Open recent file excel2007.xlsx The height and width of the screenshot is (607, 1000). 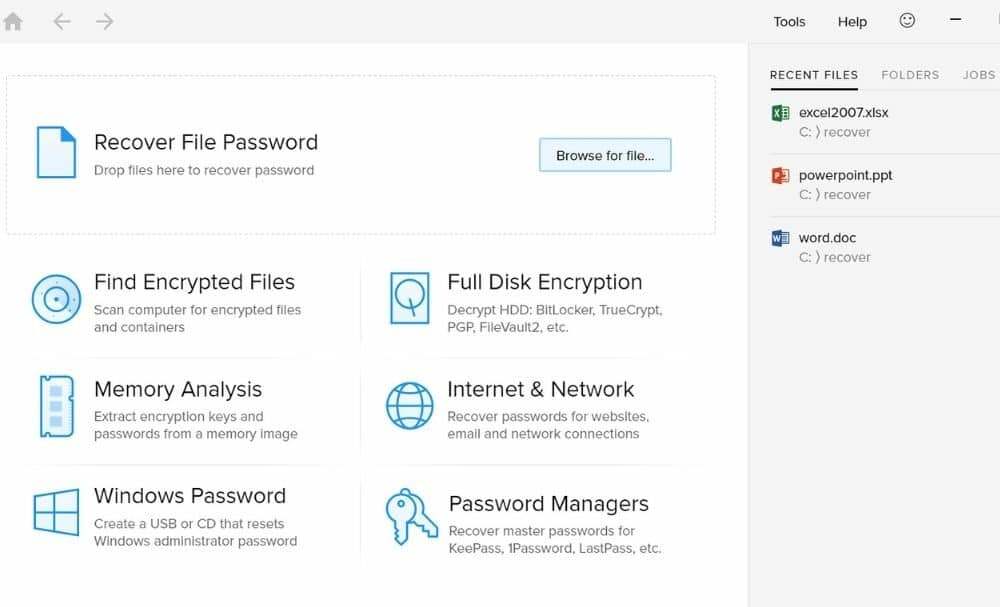[843, 113]
